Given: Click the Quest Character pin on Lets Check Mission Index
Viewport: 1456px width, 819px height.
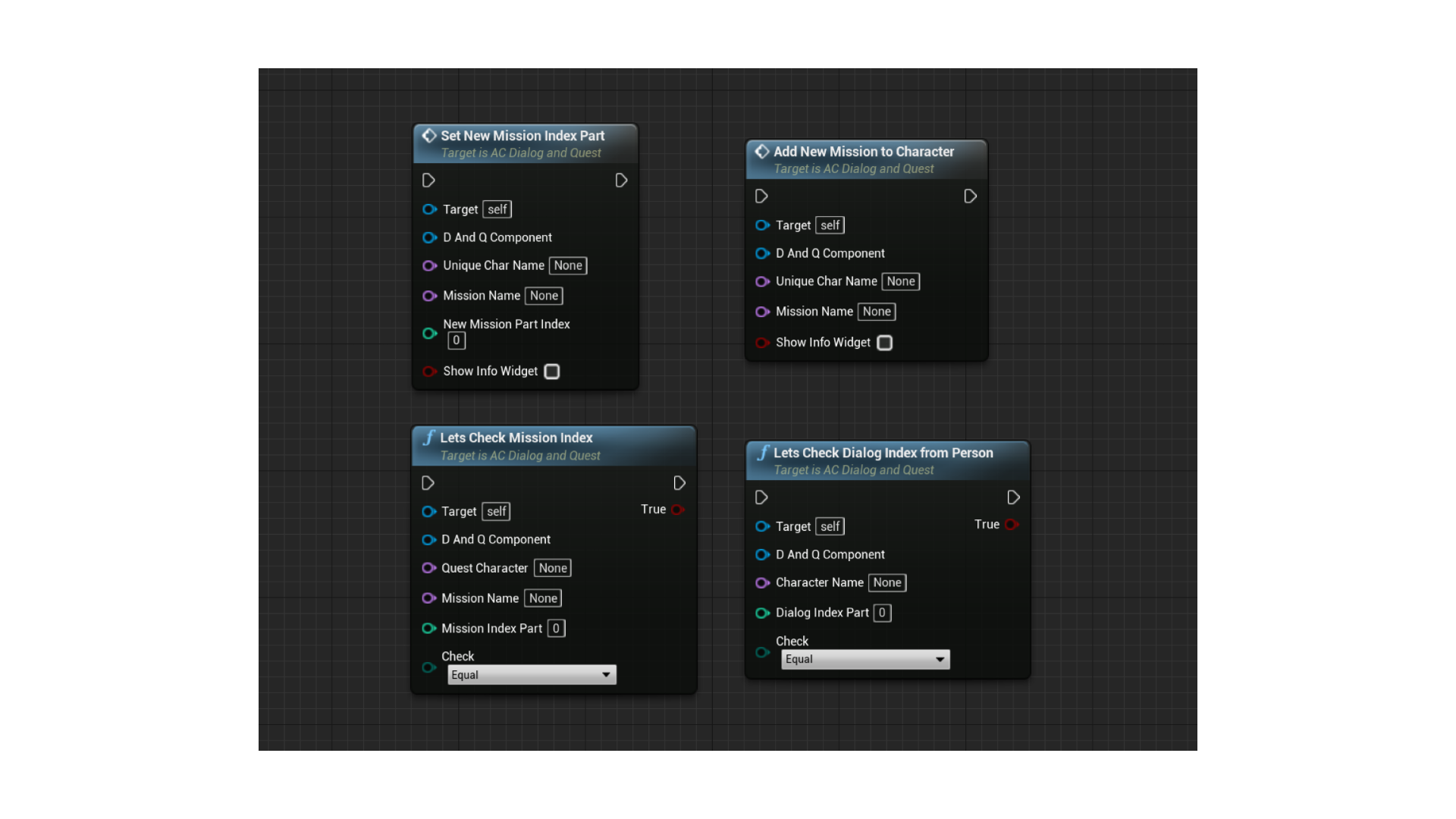Looking at the screenshot, I should [x=429, y=568].
